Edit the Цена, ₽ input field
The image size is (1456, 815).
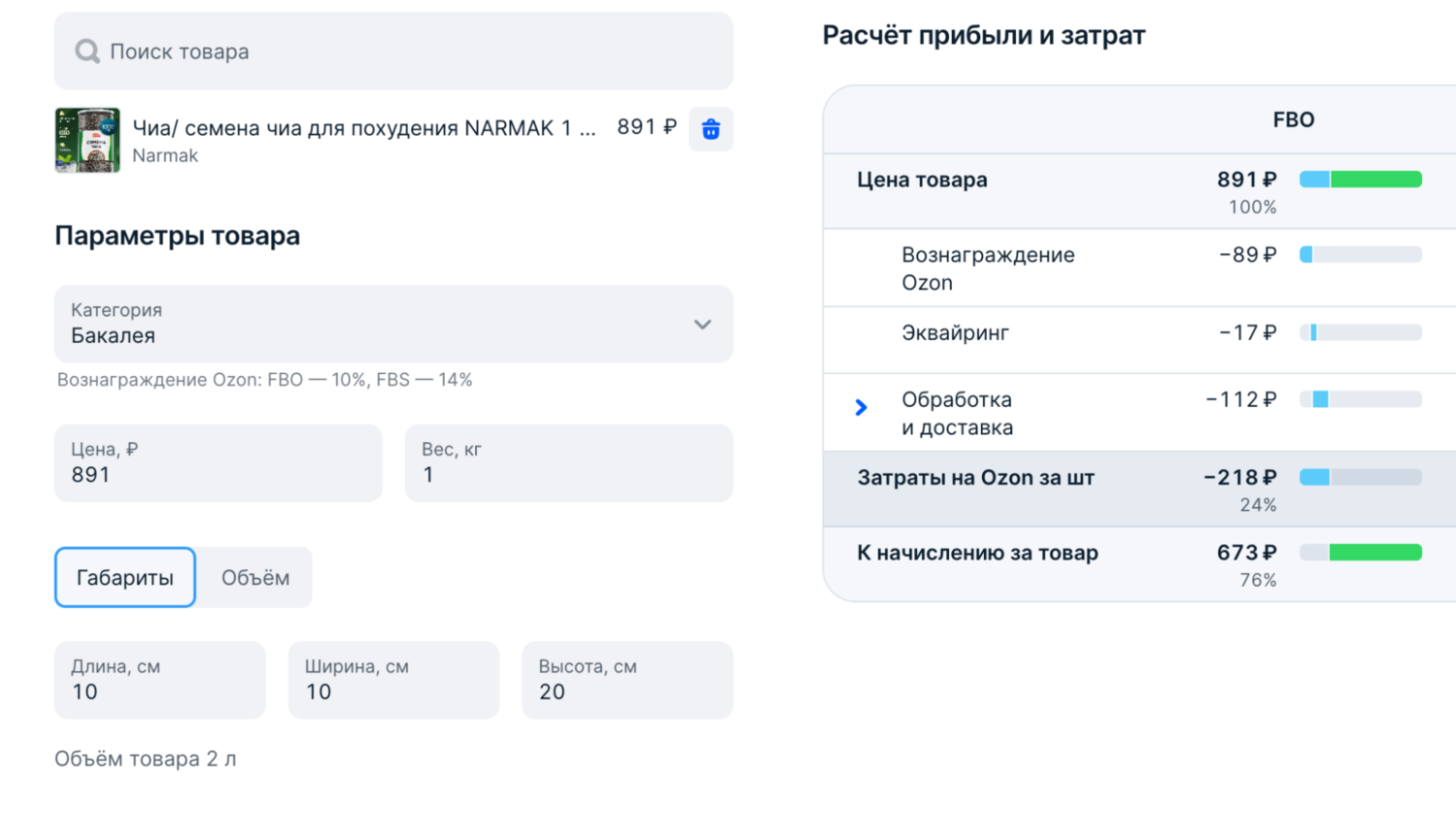pos(219,463)
